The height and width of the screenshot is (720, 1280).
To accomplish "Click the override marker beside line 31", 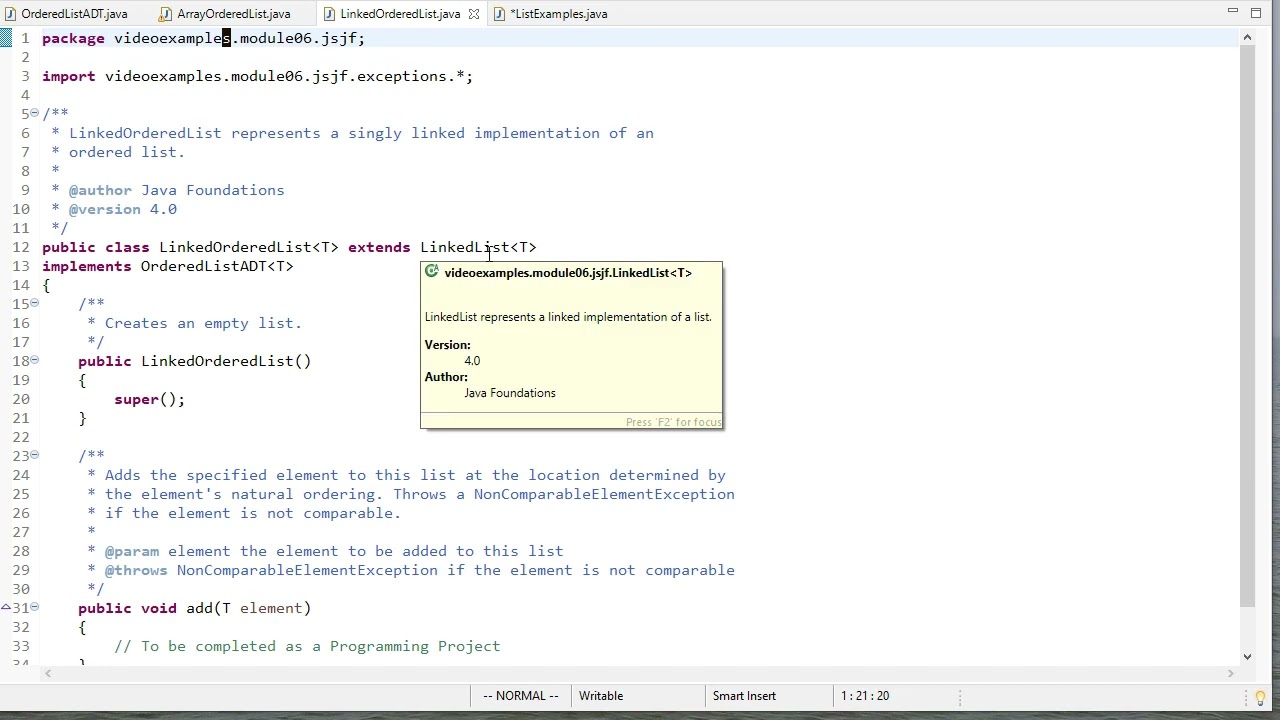I will pyautogui.click(x=6, y=608).
